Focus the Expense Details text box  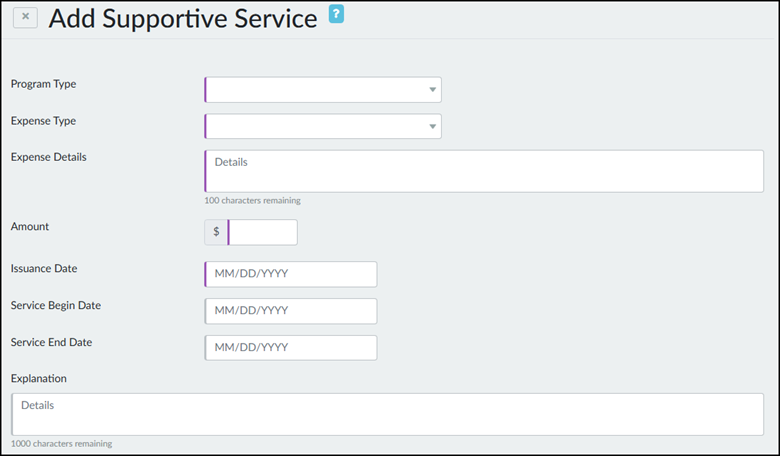[484, 171]
